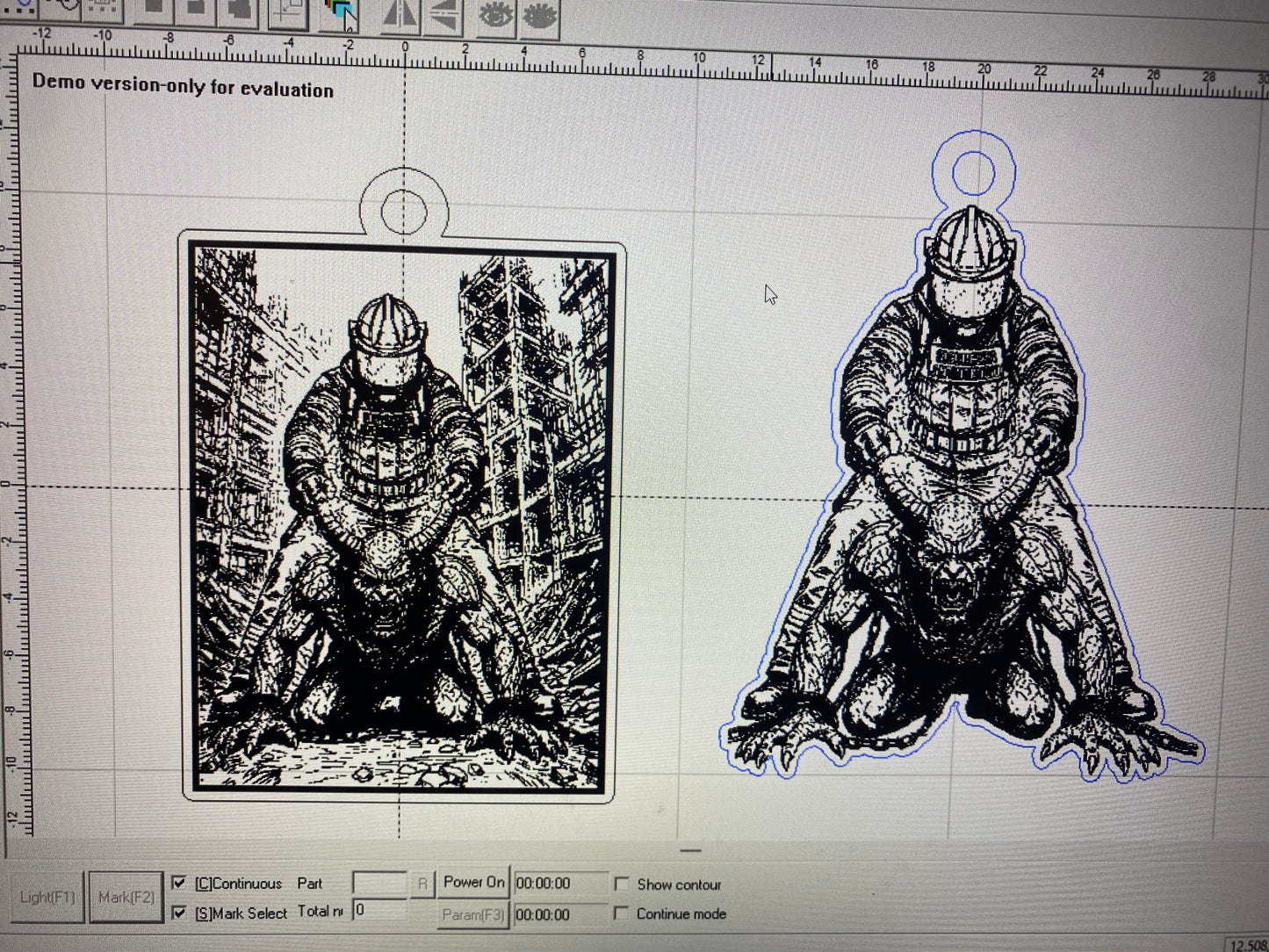The width and height of the screenshot is (1269, 952).
Task: Click the Light(F1) button
Action: coord(47,898)
